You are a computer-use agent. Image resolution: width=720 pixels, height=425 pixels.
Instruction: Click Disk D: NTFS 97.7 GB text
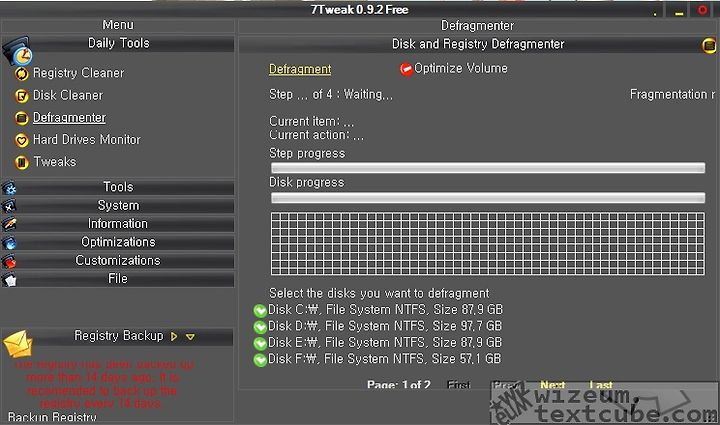385,326
